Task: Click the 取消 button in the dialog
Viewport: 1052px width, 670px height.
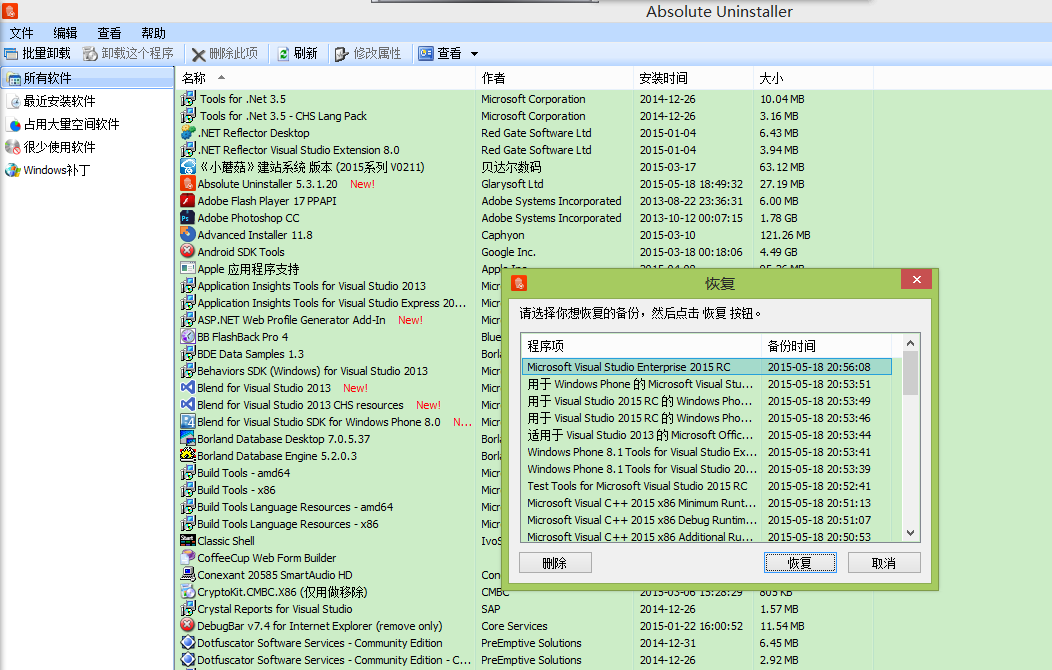Action: [884, 563]
